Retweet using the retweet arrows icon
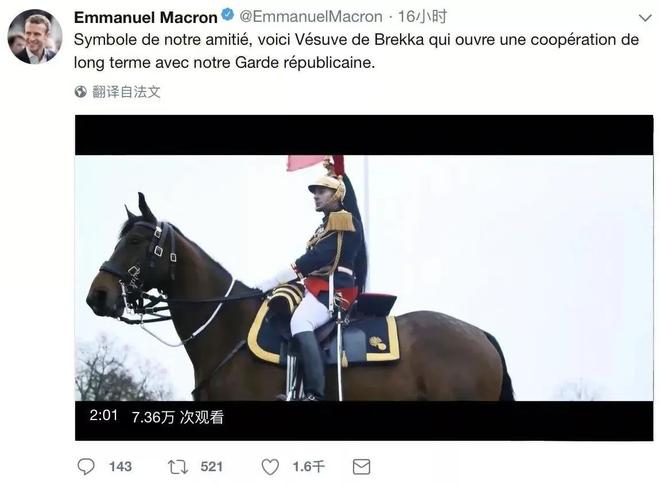Screen dimensions: 660x485 point(178,467)
